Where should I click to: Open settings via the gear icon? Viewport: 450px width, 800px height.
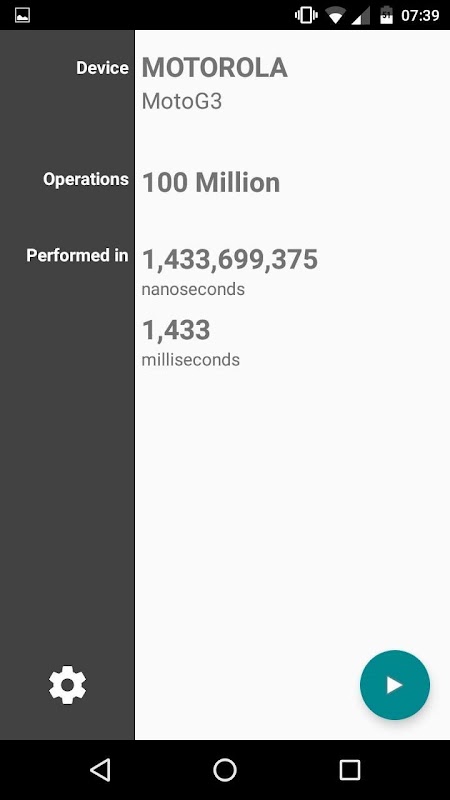[67, 685]
